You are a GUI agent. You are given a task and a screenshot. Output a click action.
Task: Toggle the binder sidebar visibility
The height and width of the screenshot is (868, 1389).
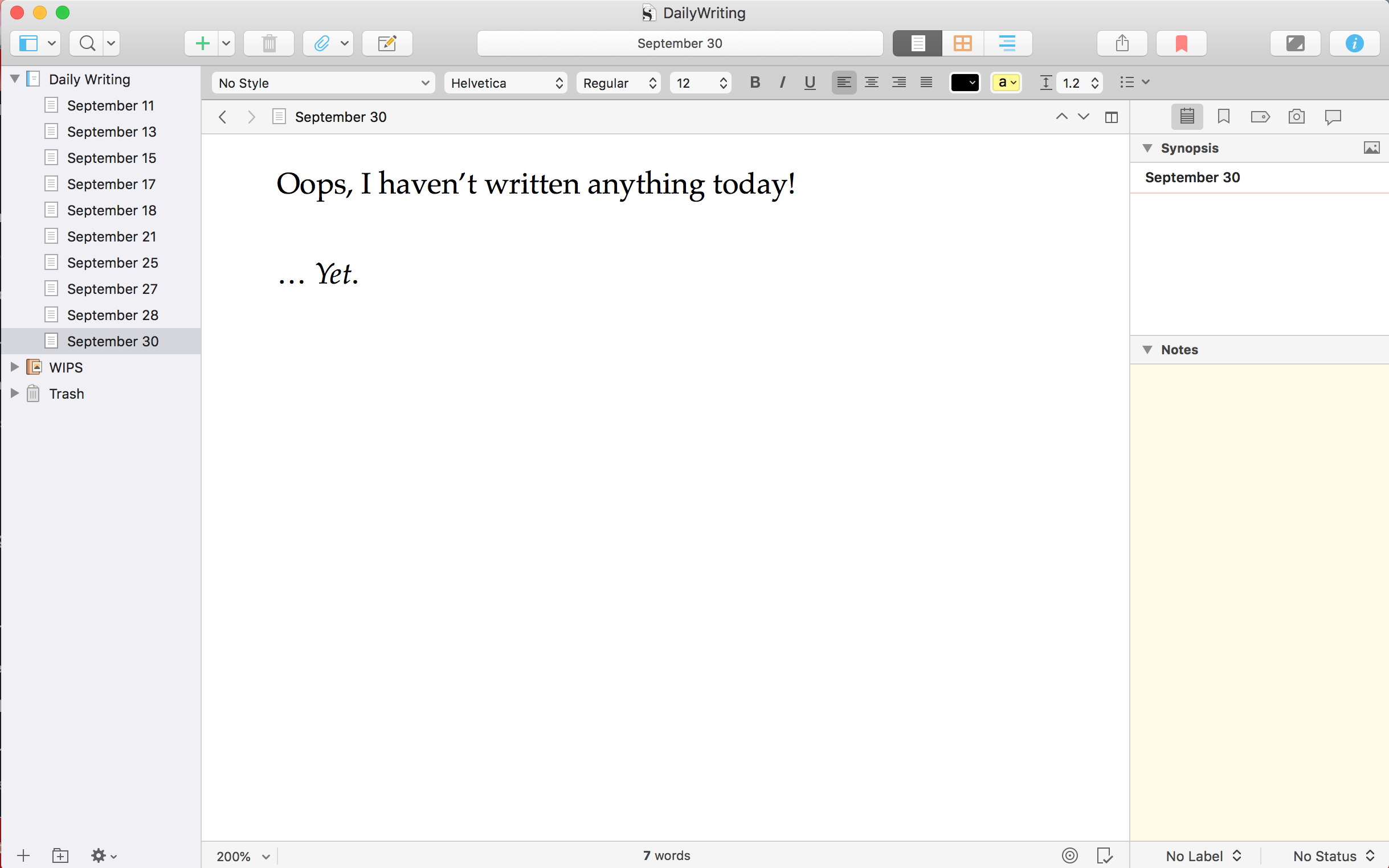(x=28, y=43)
